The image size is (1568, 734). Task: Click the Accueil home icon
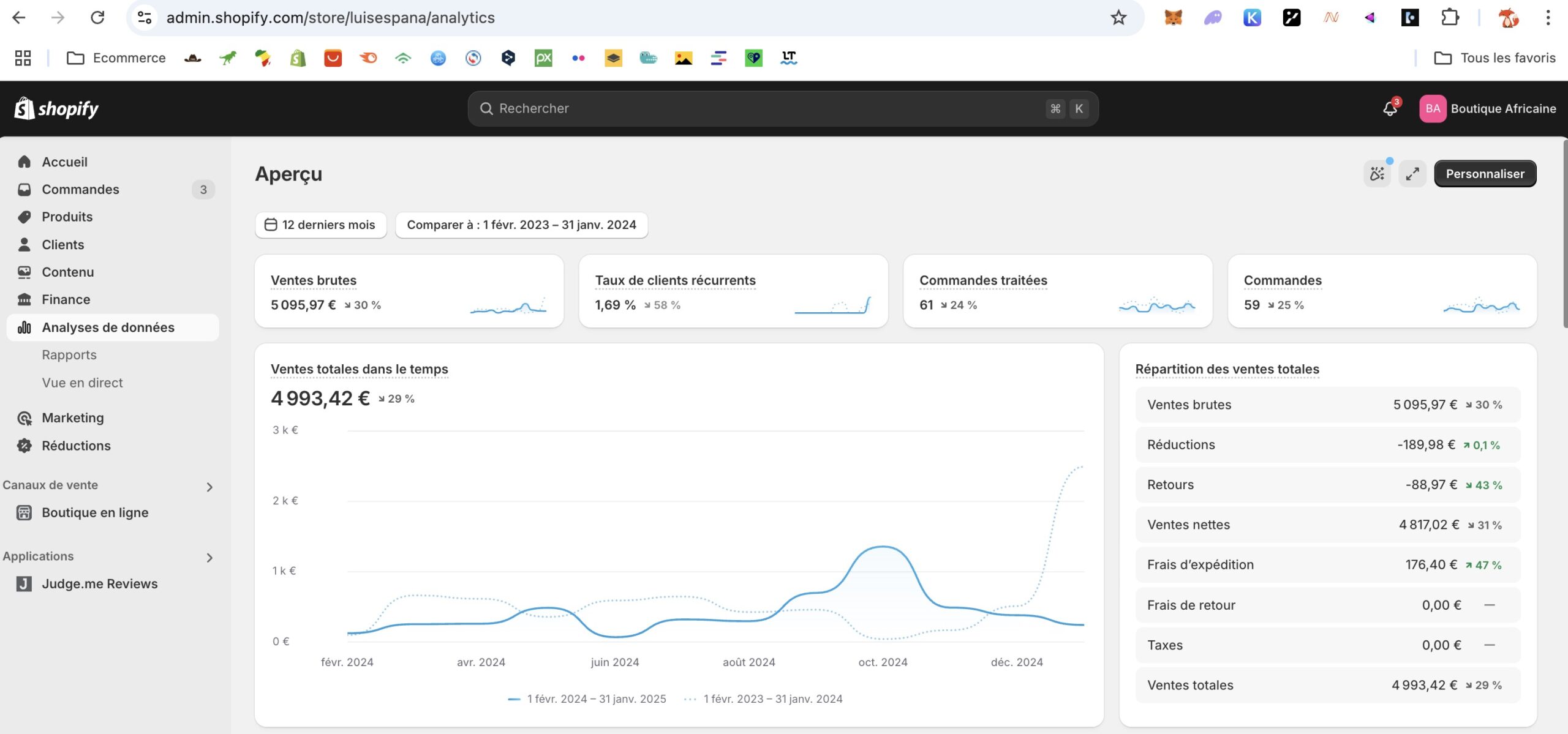(24, 162)
